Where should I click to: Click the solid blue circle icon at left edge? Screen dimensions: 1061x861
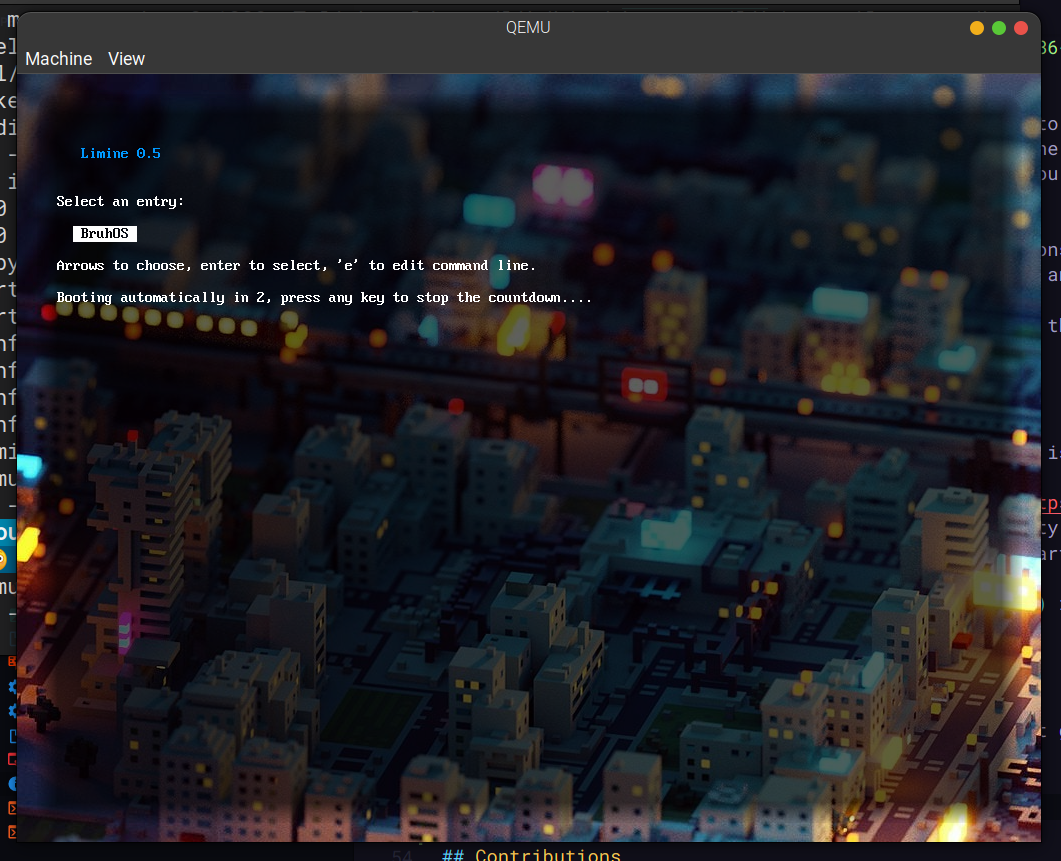pyautogui.click(x=11, y=782)
